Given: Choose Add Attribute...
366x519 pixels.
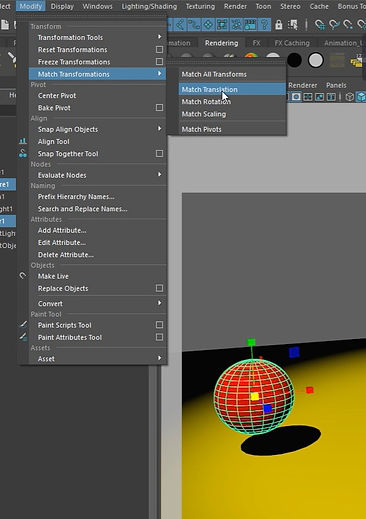Looking at the screenshot, I should pos(97,230).
